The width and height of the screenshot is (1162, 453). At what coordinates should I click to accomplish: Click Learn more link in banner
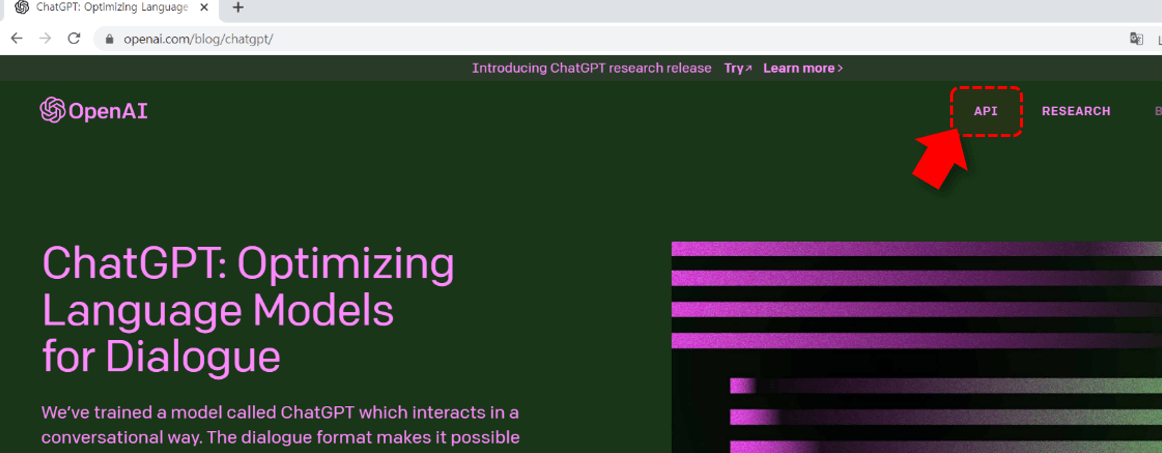pyautogui.click(x=803, y=68)
